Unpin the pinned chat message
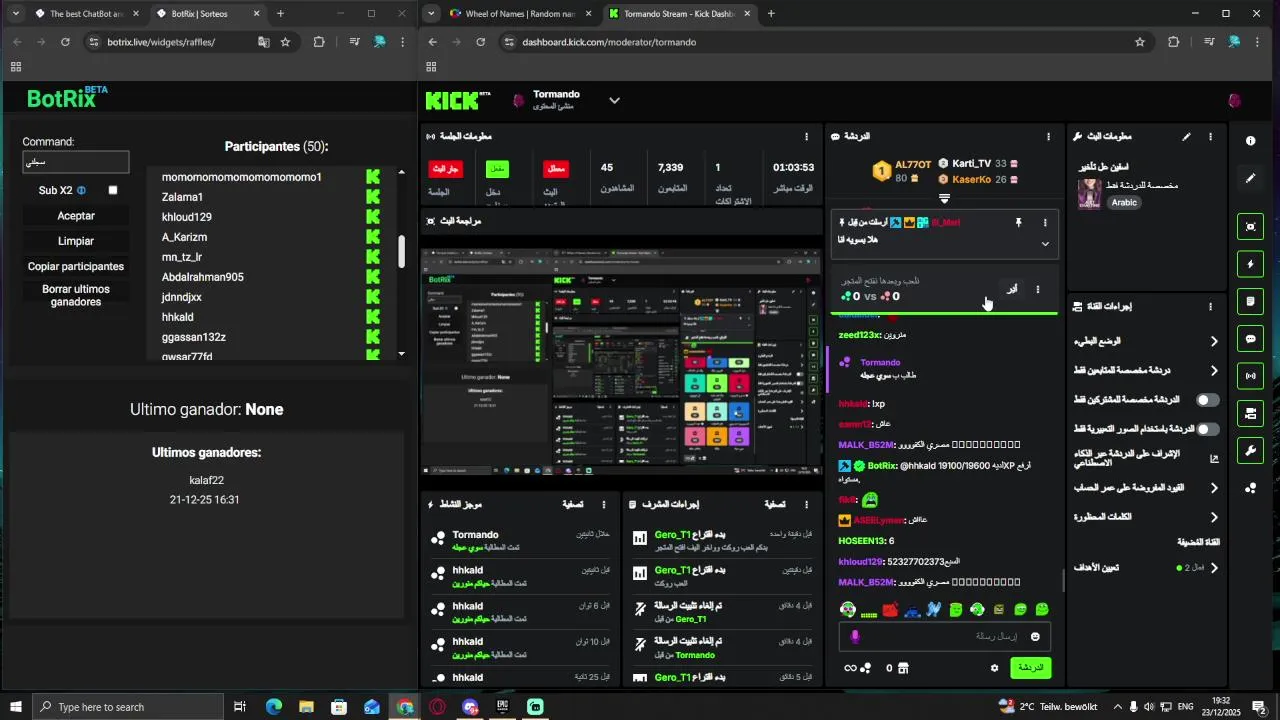Image resolution: width=1280 pixels, height=720 pixels. point(1019,223)
